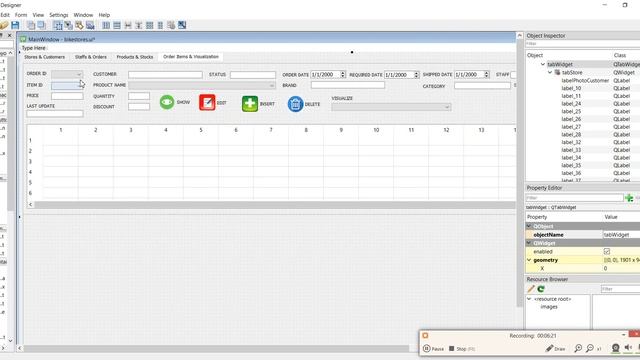This screenshot has width=640, height=360.
Task: Select the Edit Signals/Slots mode icon
Action: [69, 25]
